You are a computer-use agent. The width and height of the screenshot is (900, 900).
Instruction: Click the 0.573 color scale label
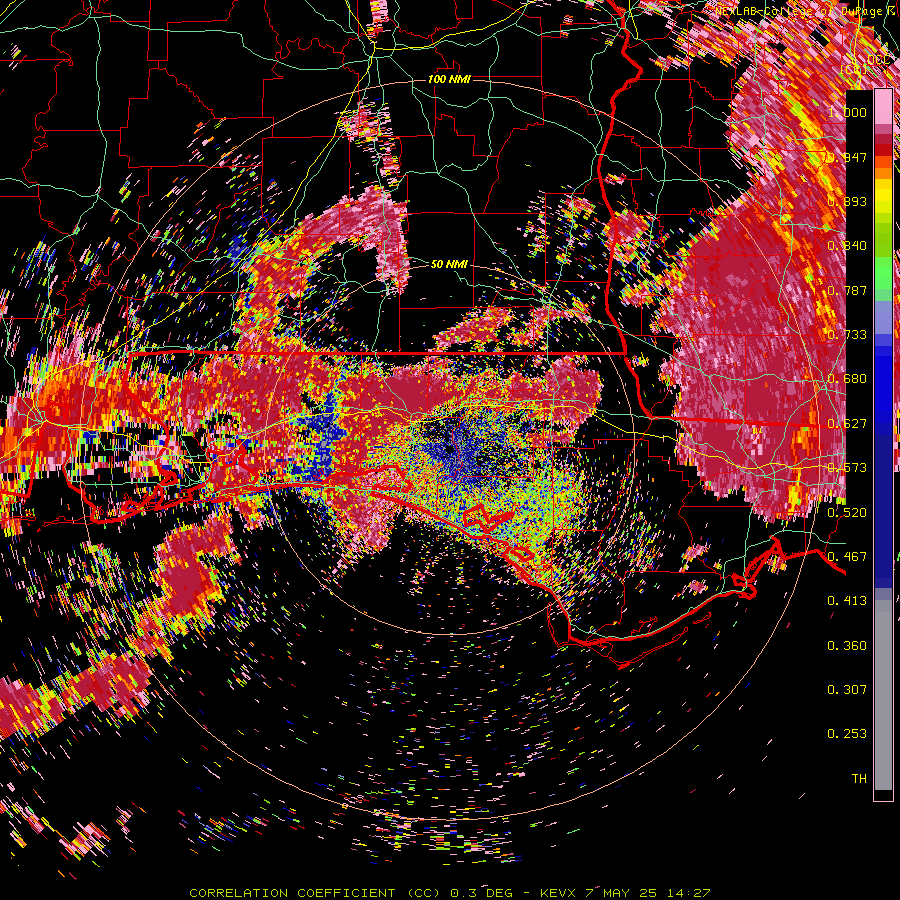(x=847, y=468)
